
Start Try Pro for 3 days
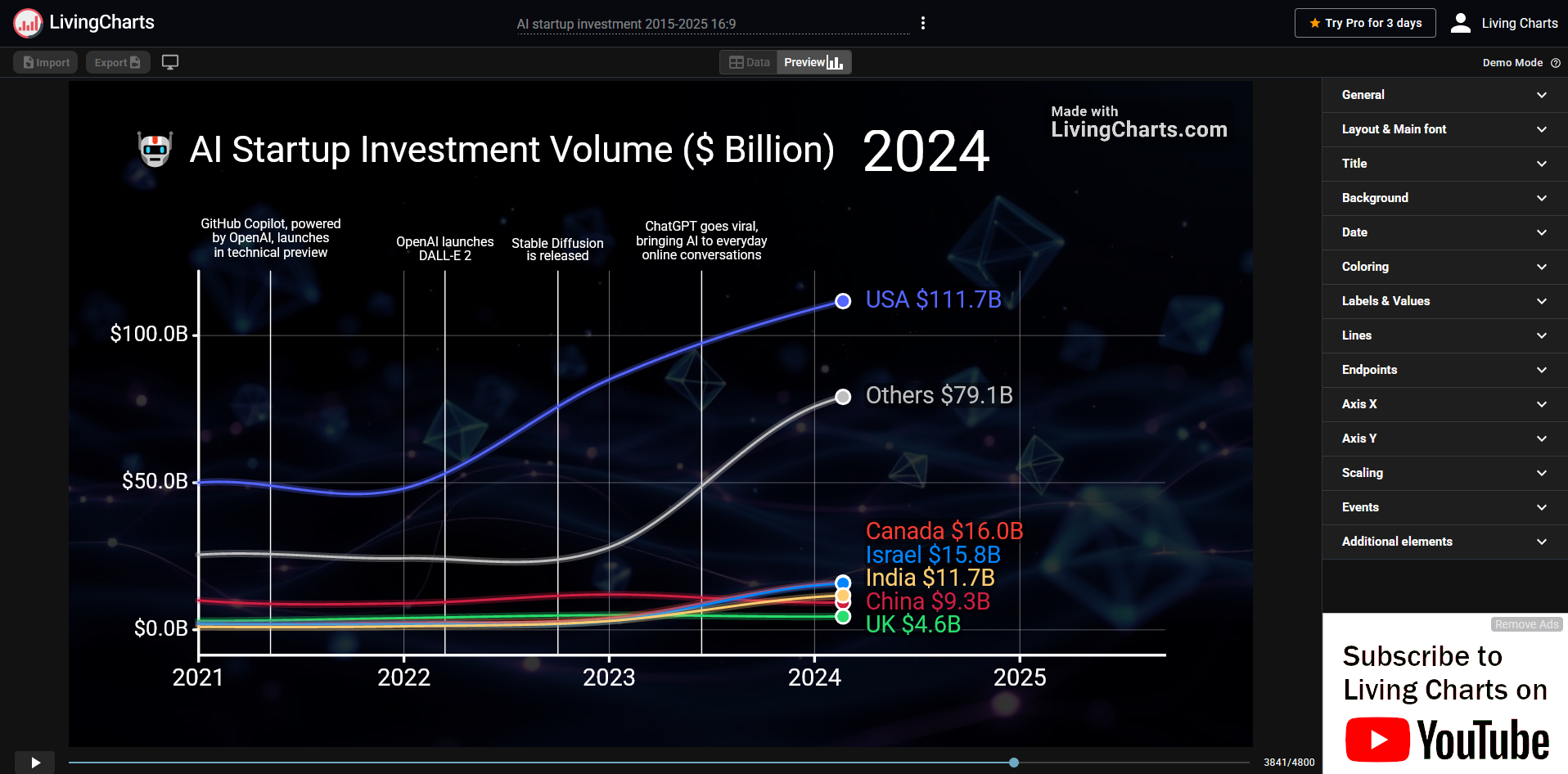(x=1365, y=23)
